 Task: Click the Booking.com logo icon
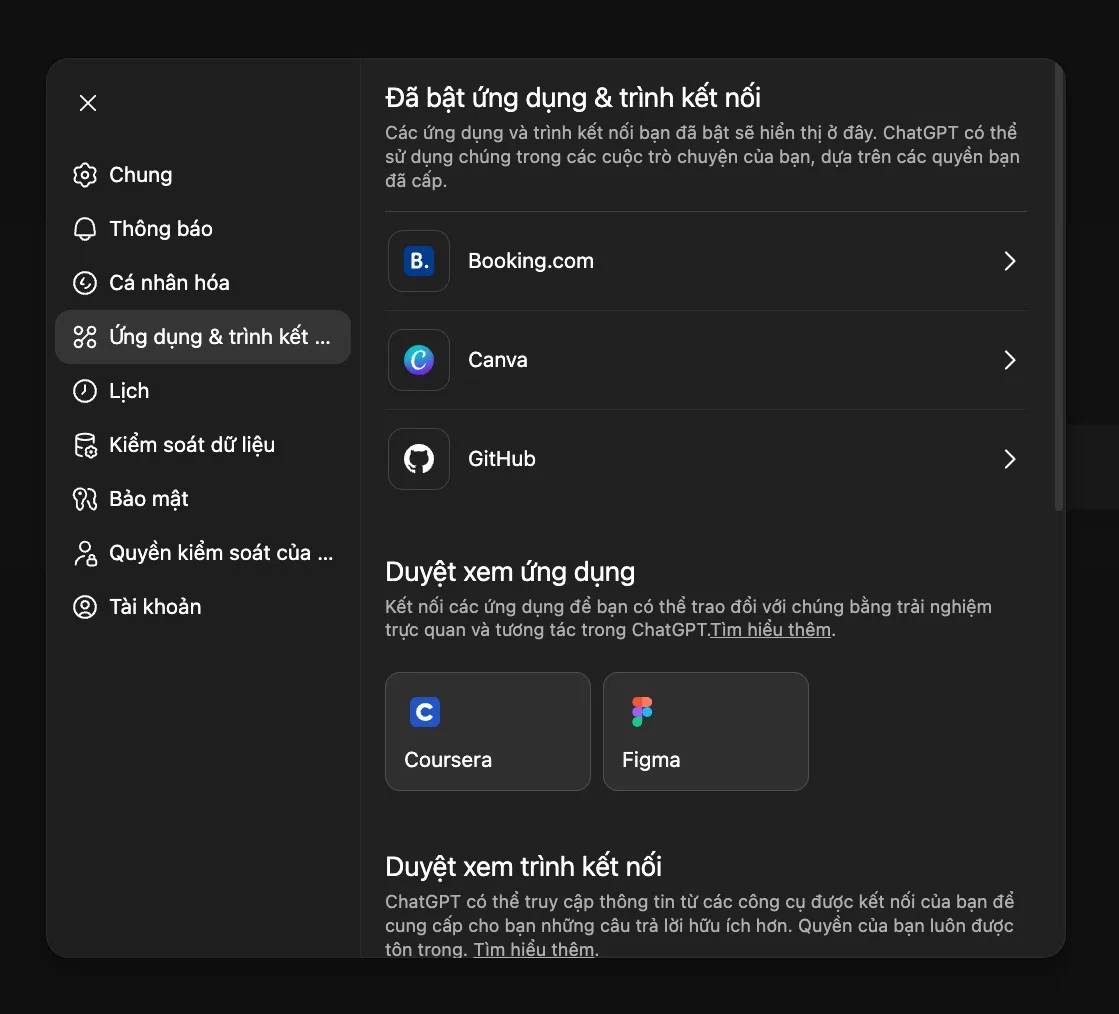pyautogui.click(x=419, y=261)
